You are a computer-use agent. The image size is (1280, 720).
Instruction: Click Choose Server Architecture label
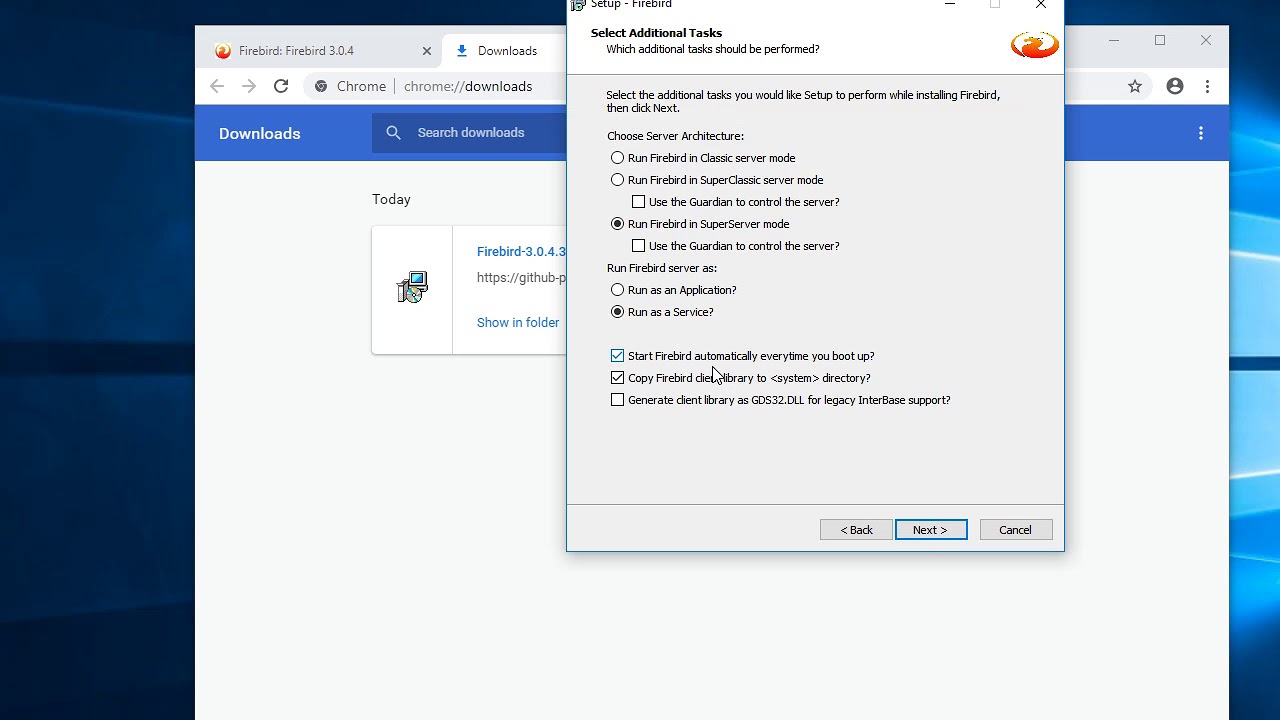pos(675,136)
